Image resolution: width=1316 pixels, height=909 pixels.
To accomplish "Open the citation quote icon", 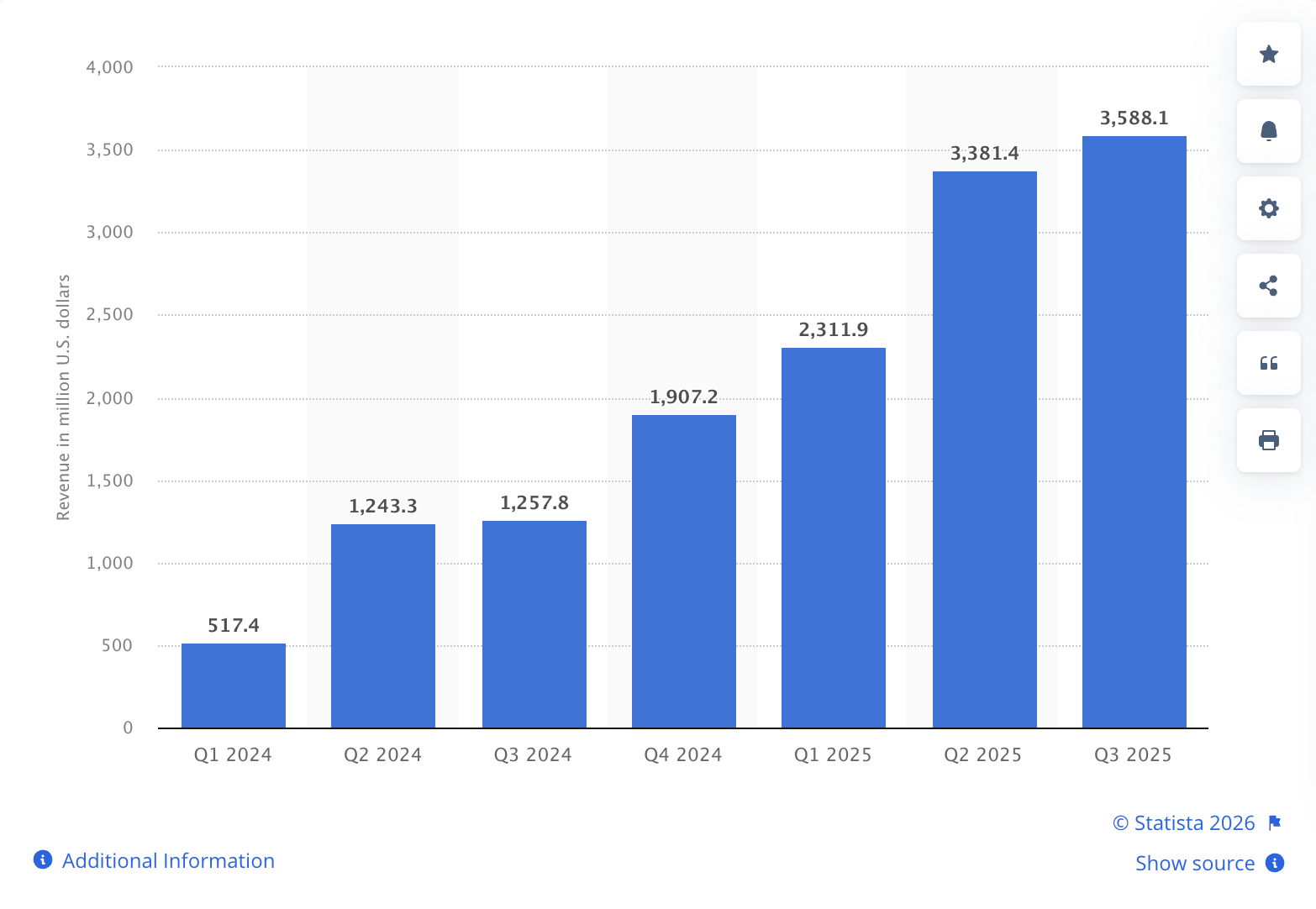I will pos(1268,363).
